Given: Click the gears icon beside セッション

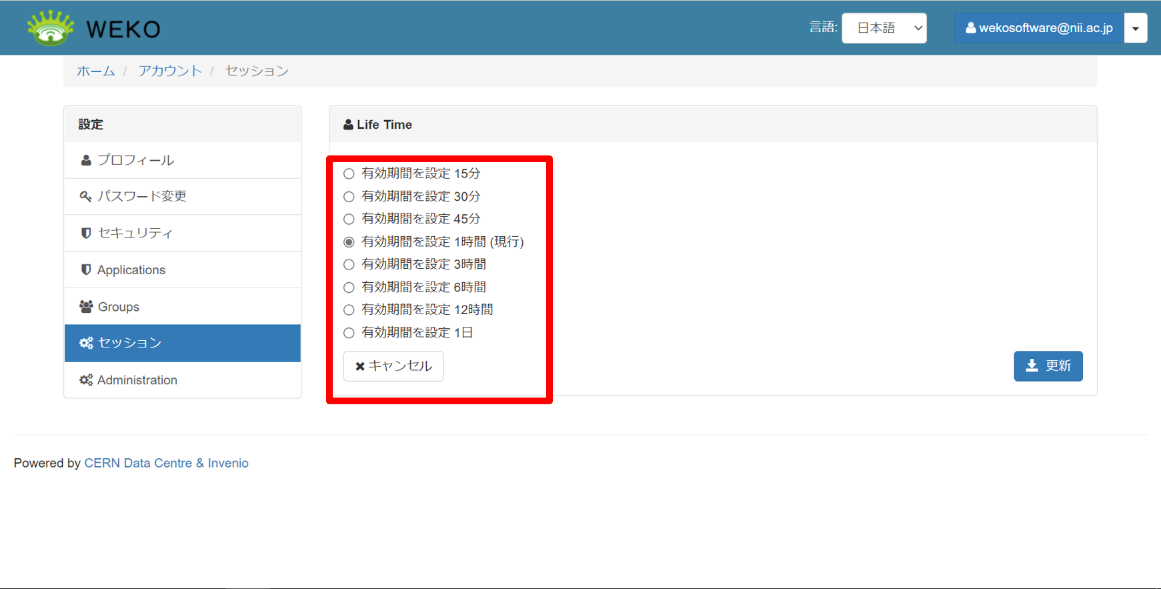Looking at the screenshot, I should click(86, 343).
